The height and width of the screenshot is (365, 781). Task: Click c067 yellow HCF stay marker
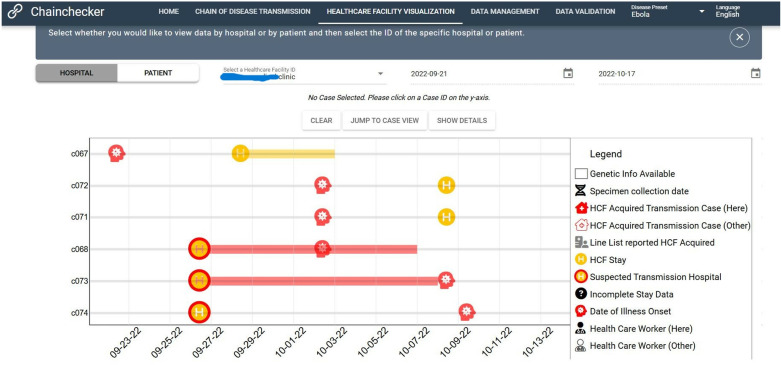click(241, 153)
